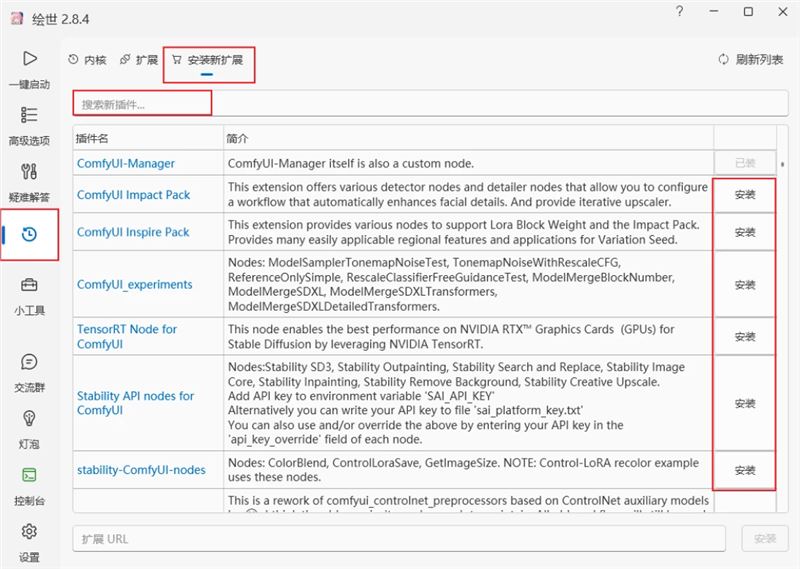Install ComfyUI_experiments extension
800x569 pixels.
coord(745,285)
